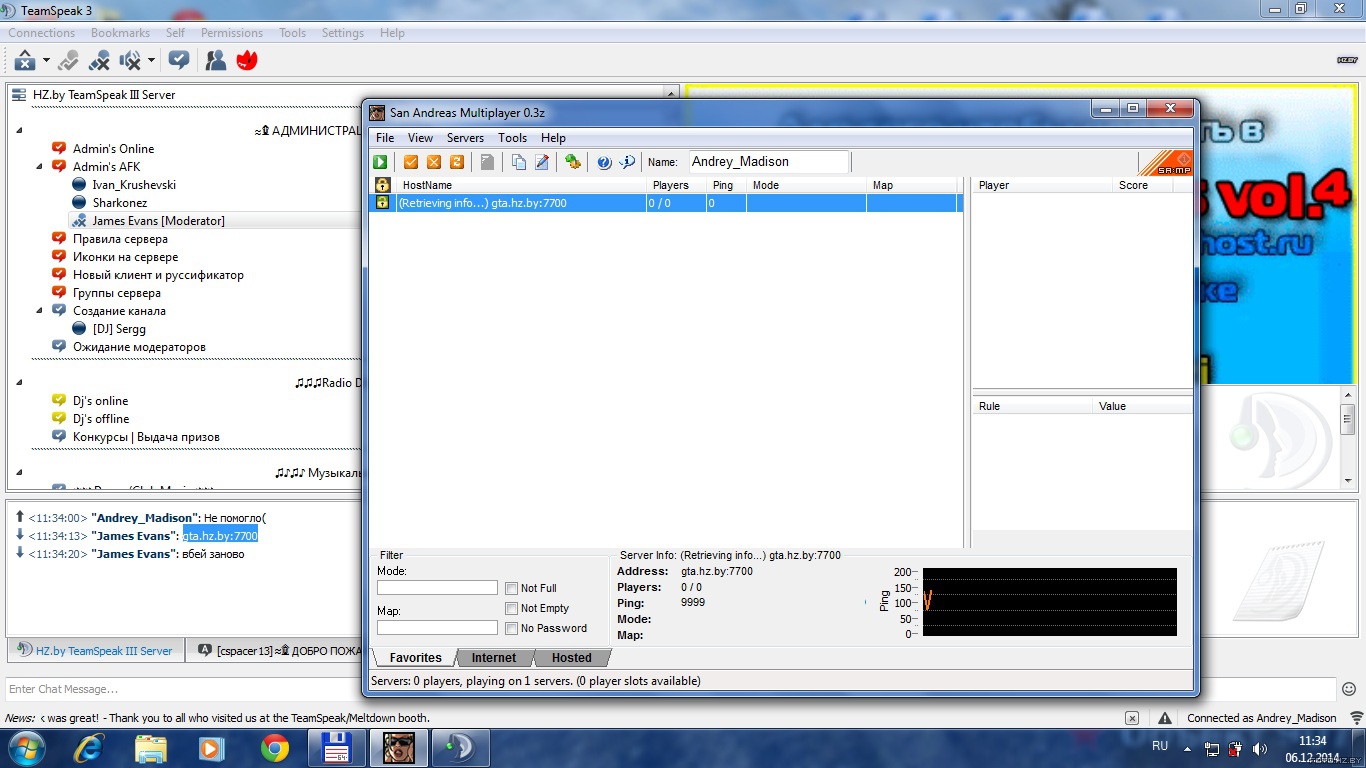The image size is (1366, 768).
Task: Select the Favorites tab
Action: click(x=415, y=658)
